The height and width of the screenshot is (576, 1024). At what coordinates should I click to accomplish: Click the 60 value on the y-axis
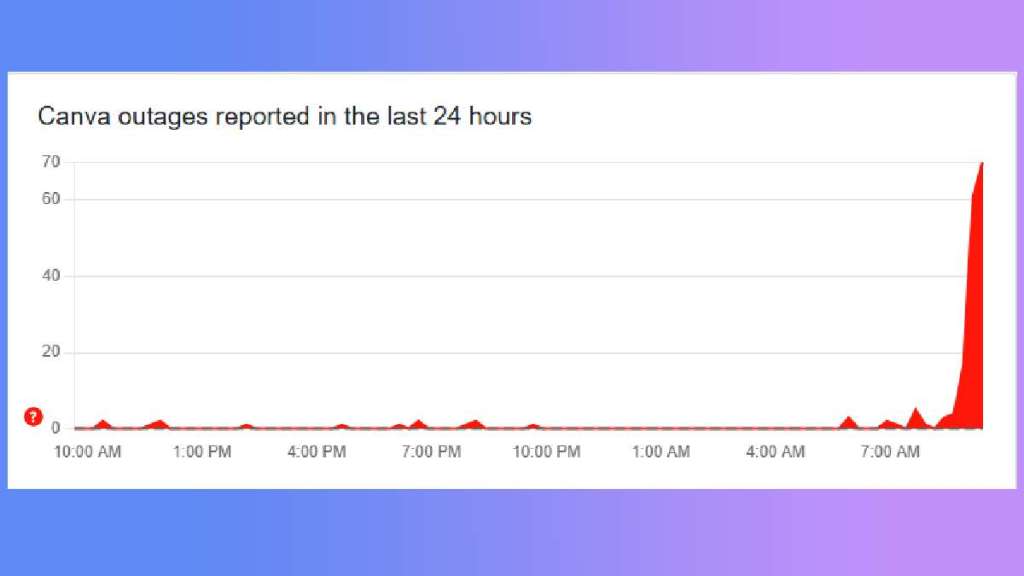pyautogui.click(x=51, y=199)
